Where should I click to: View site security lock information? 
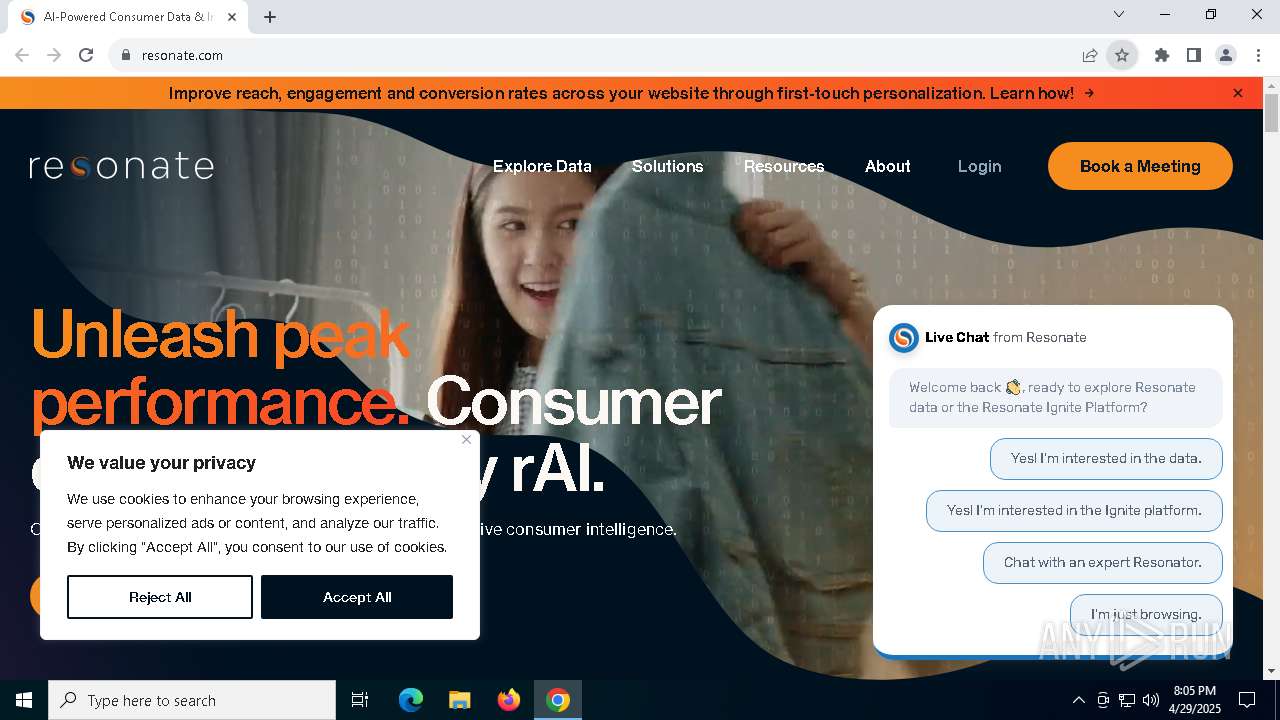tap(126, 55)
